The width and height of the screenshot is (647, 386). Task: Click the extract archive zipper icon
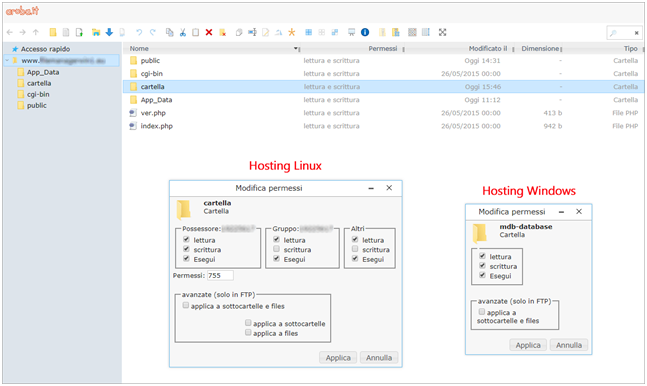[x=382, y=32]
